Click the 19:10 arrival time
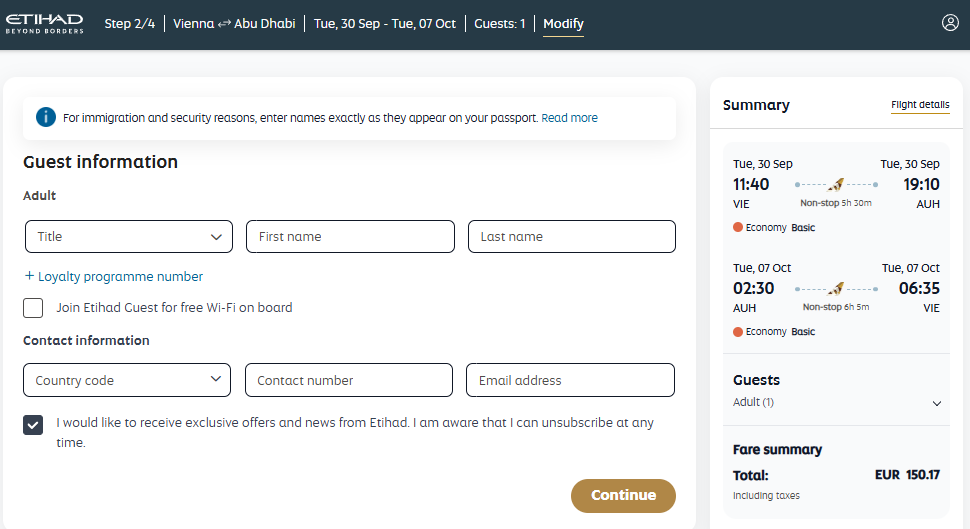The image size is (970, 529). pyautogui.click(x=921, y=184)
